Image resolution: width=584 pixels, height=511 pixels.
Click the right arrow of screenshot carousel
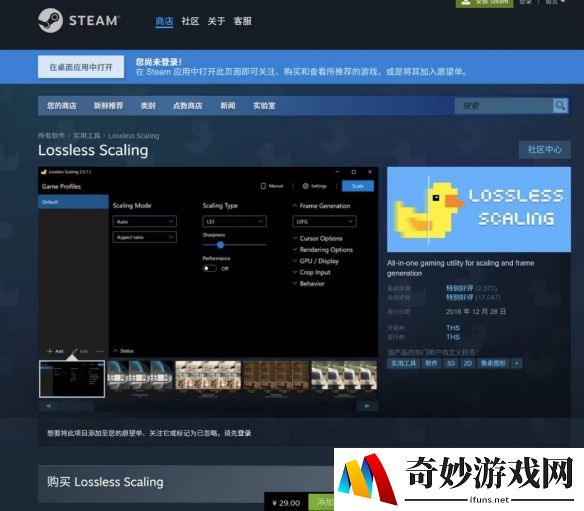pos(367,406)
